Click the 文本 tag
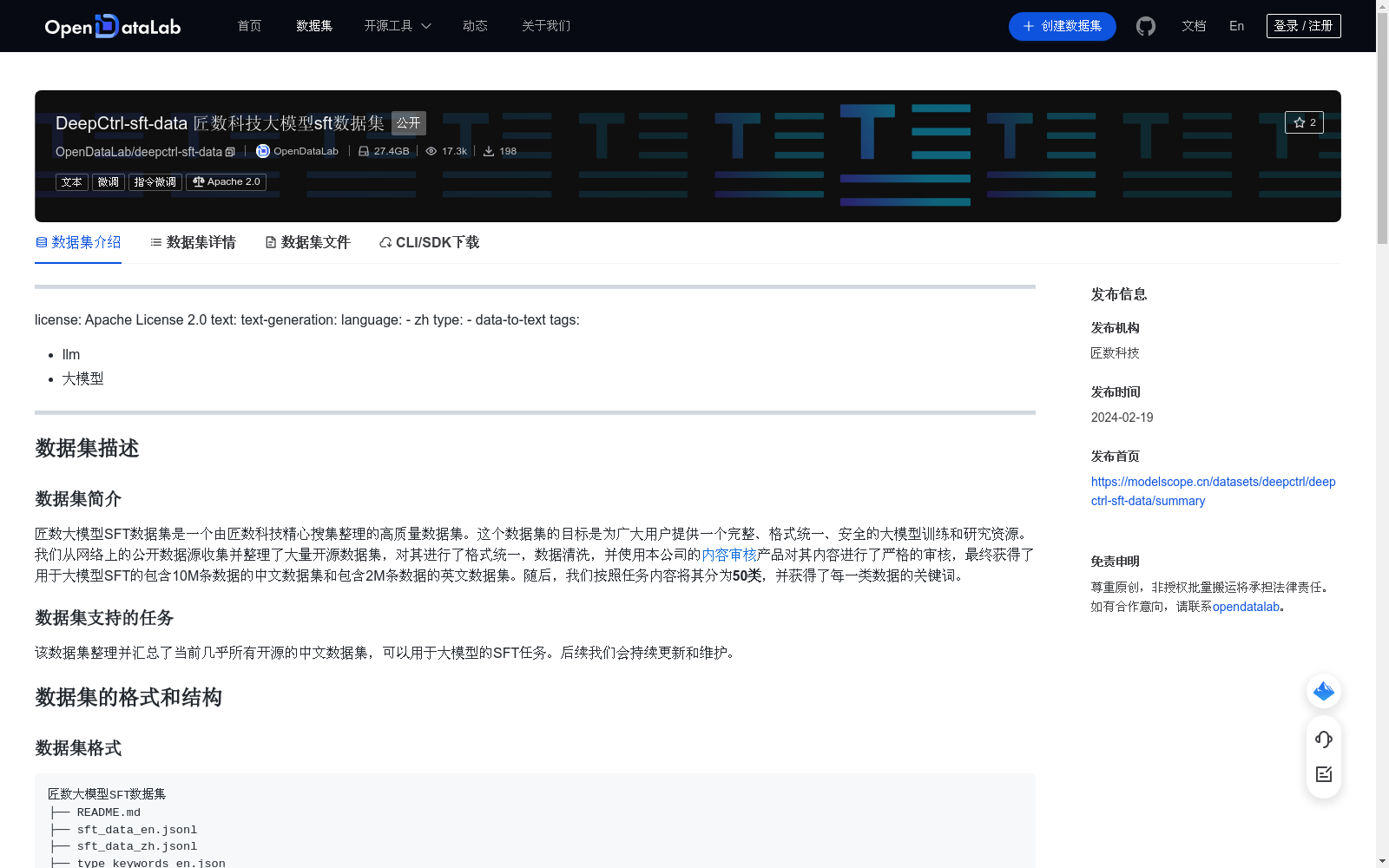This screenshot has width=1389, height=868. [72, 182]
